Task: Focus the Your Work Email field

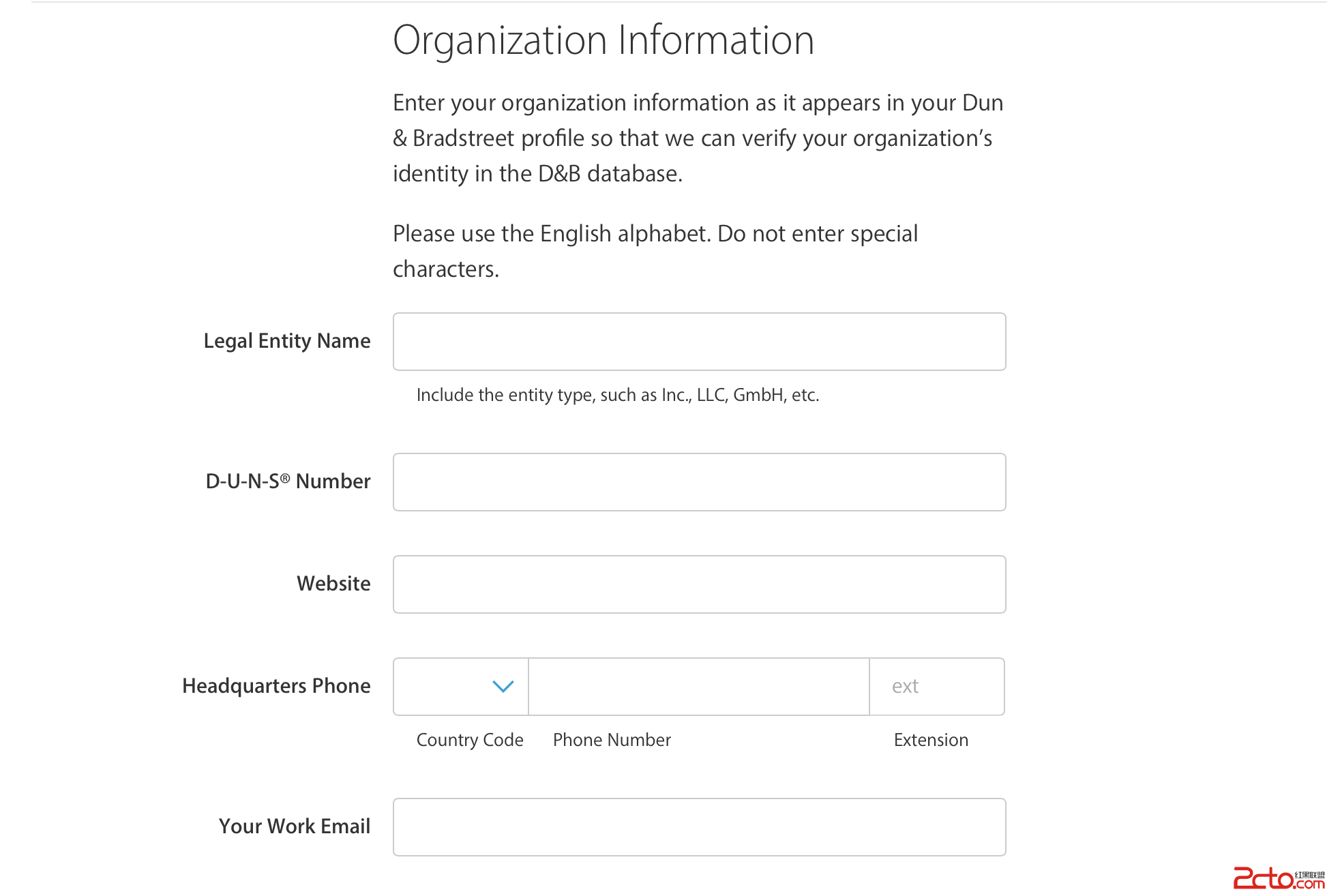Action: coord(699,827)
